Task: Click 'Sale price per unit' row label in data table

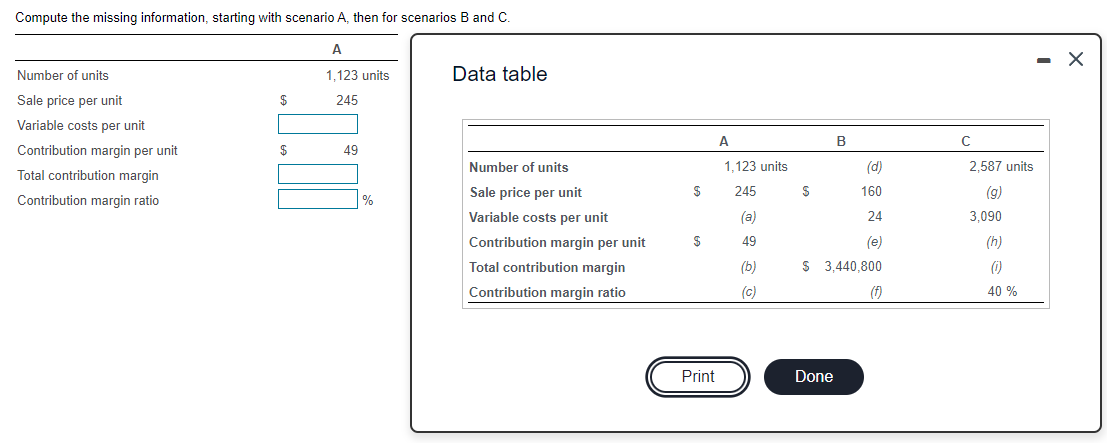Action: (525, 192)
